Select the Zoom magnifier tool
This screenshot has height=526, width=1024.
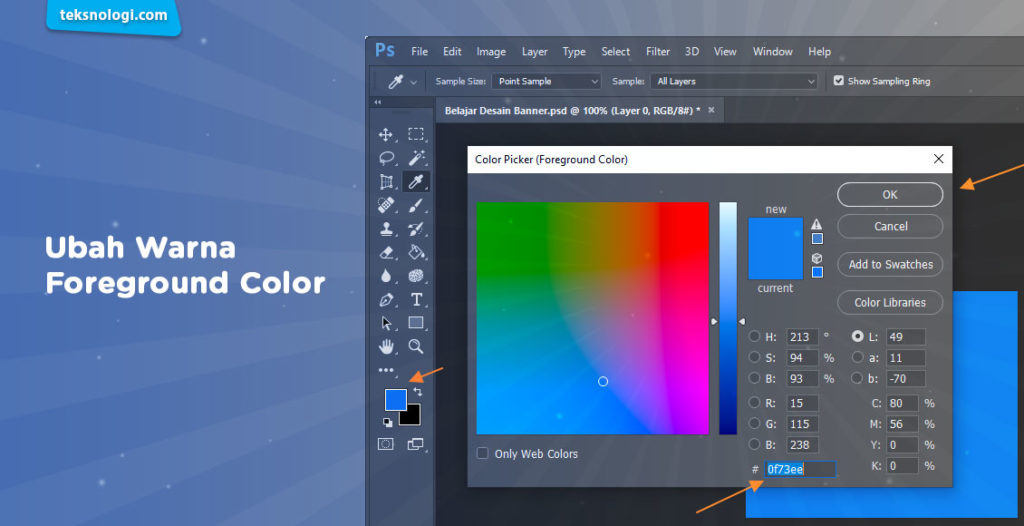click(x=416, y=346)
